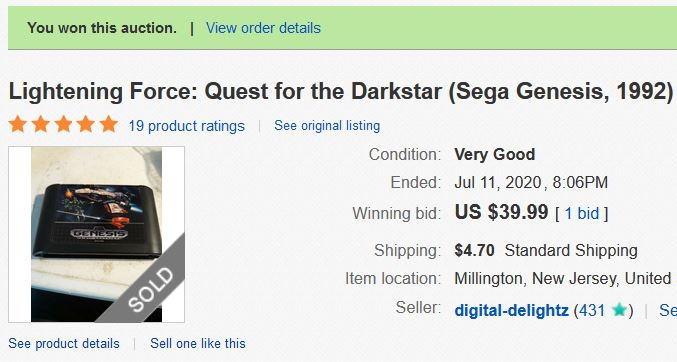This screenshot has height=362, width=677.
Task: Click Sell one like this
Action: point(198,343)
